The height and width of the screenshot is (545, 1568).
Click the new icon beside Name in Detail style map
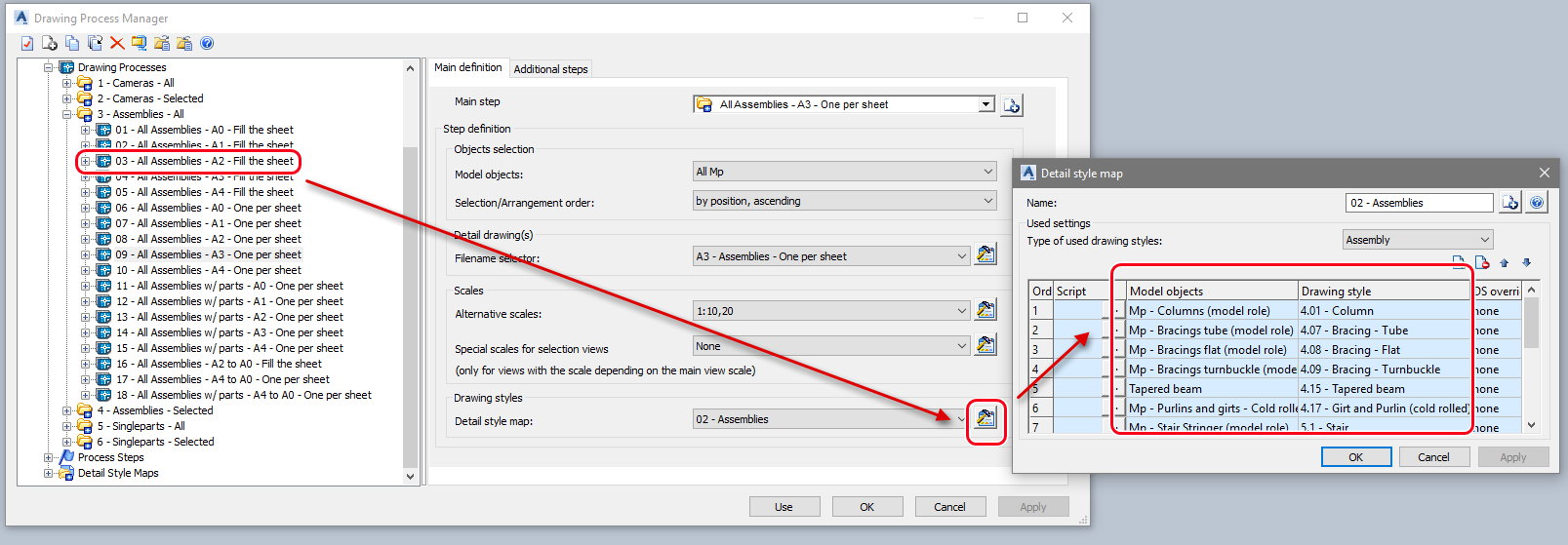pos(1510,203)
